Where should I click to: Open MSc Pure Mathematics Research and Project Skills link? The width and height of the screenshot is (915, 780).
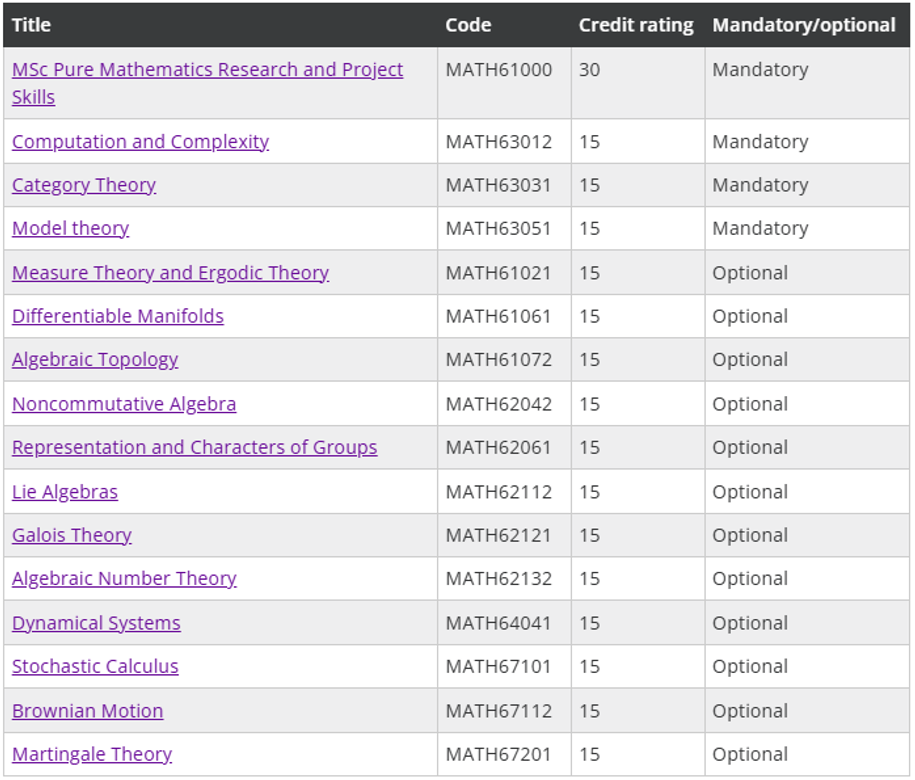tap(207, 83)
